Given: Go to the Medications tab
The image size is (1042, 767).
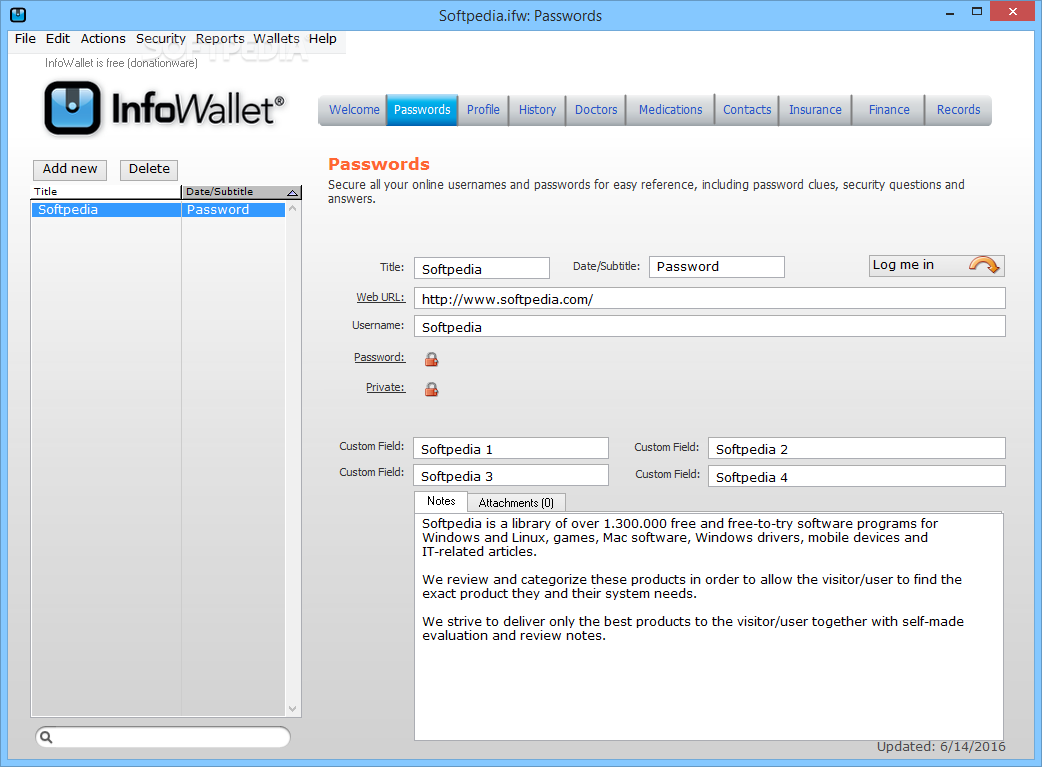Looking at the screenshot, I should tap(671, 110).
